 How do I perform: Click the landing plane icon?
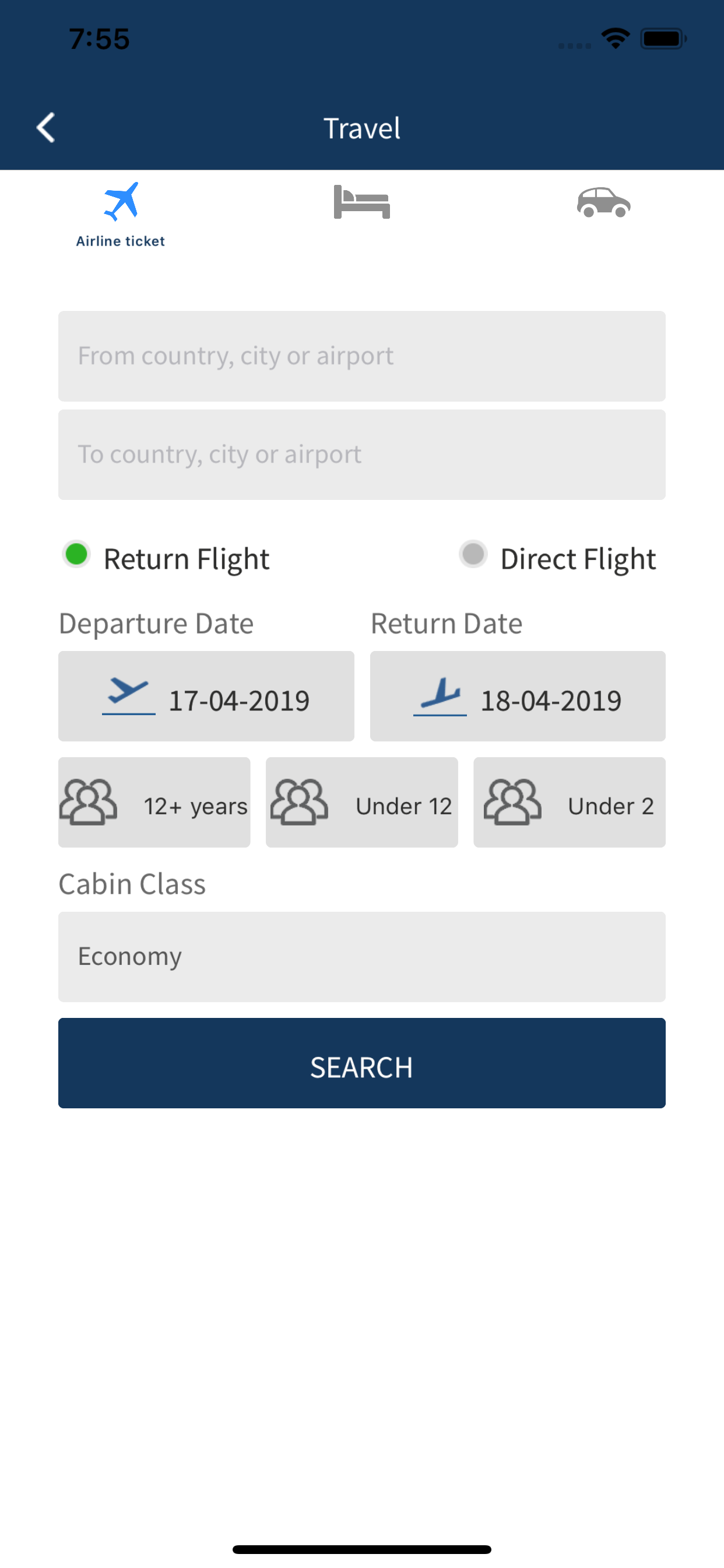[x=440, y=697]
